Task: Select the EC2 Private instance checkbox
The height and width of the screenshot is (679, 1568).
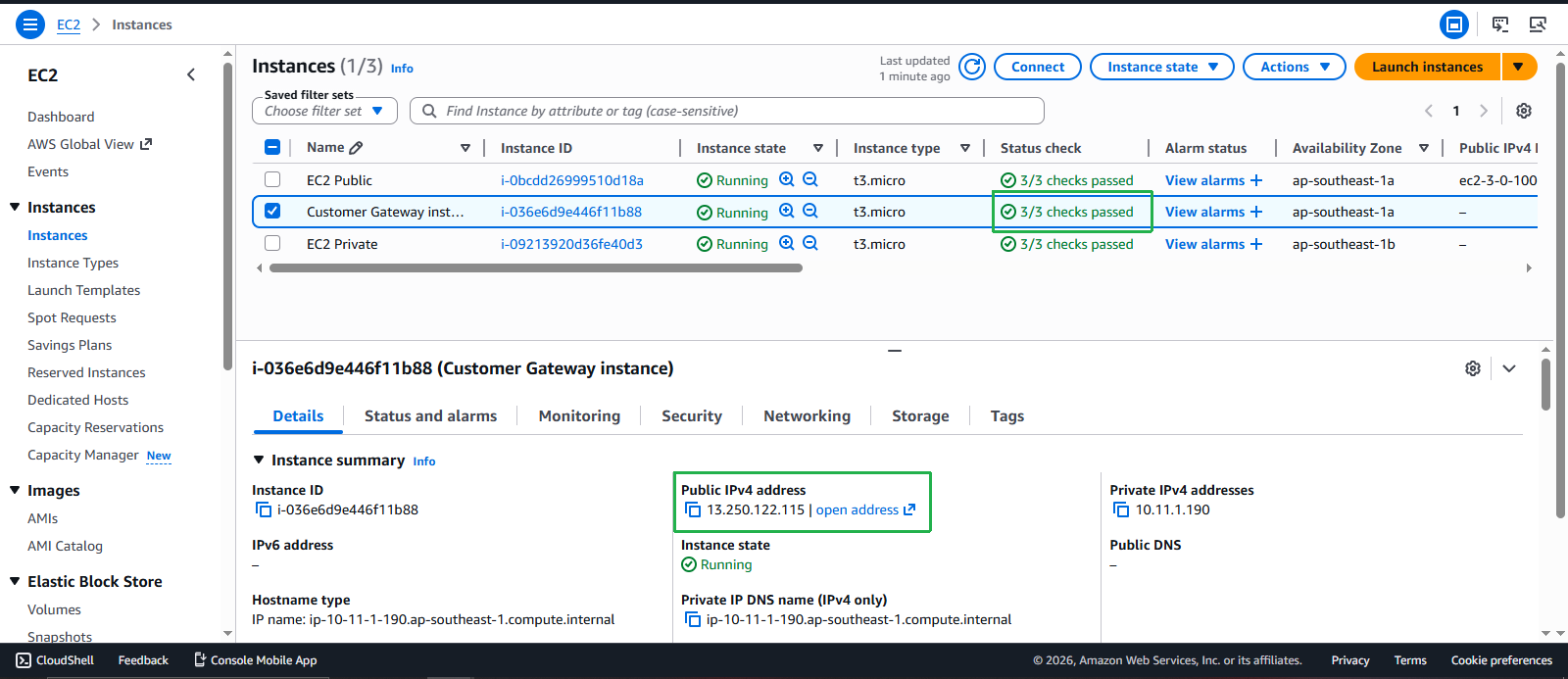Action: click(x=272, y=243)
